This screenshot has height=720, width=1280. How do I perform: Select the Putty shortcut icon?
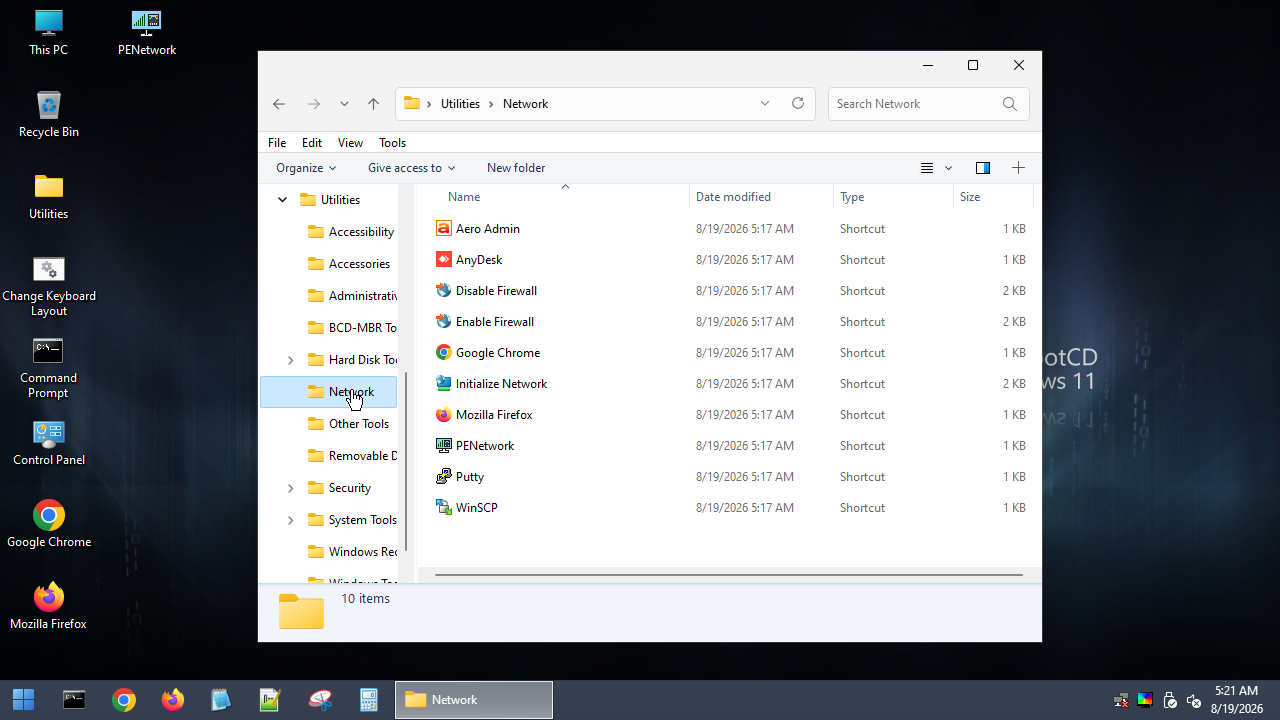444,476
